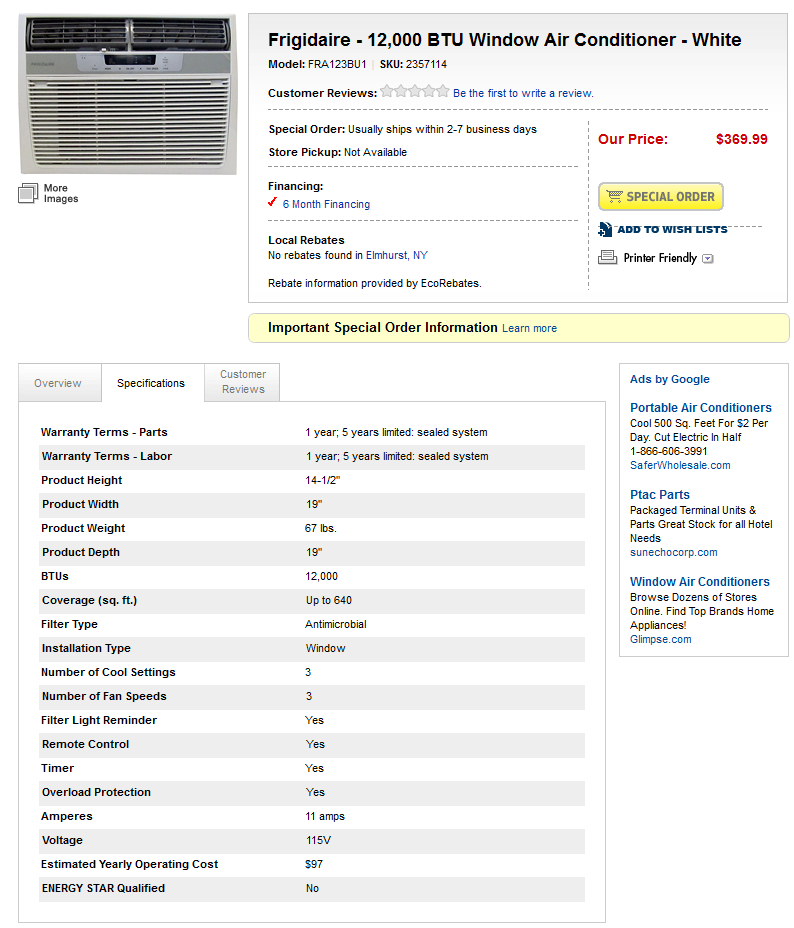Click the red financing checkmark icon
This screenshot has height=928, width=794.
click(273, 202)
